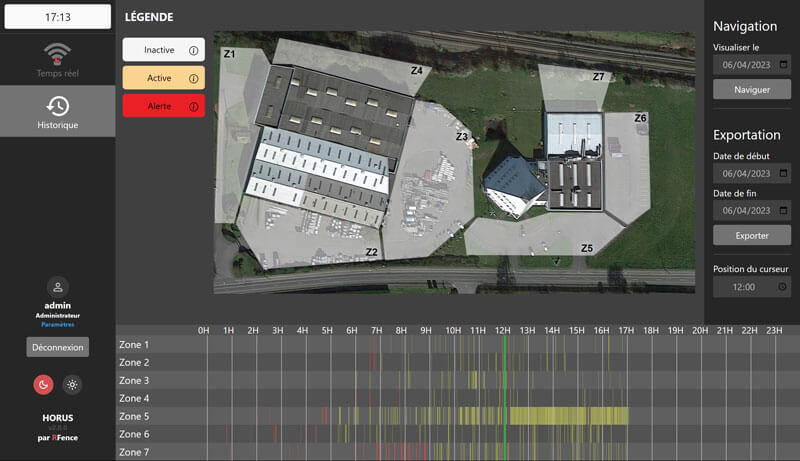
Task: Click the 12H marker on timeline
Action: [x=503, y=330]
